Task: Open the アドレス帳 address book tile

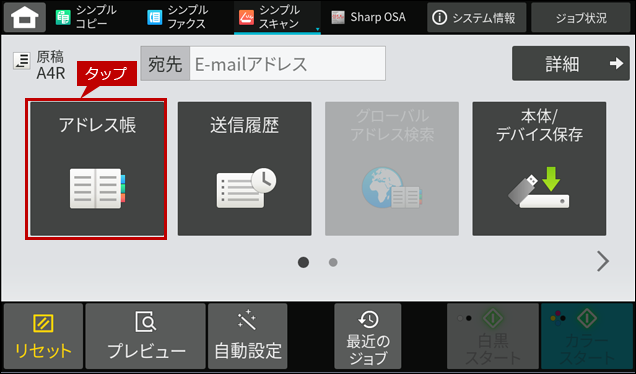Action: point(97,169)
